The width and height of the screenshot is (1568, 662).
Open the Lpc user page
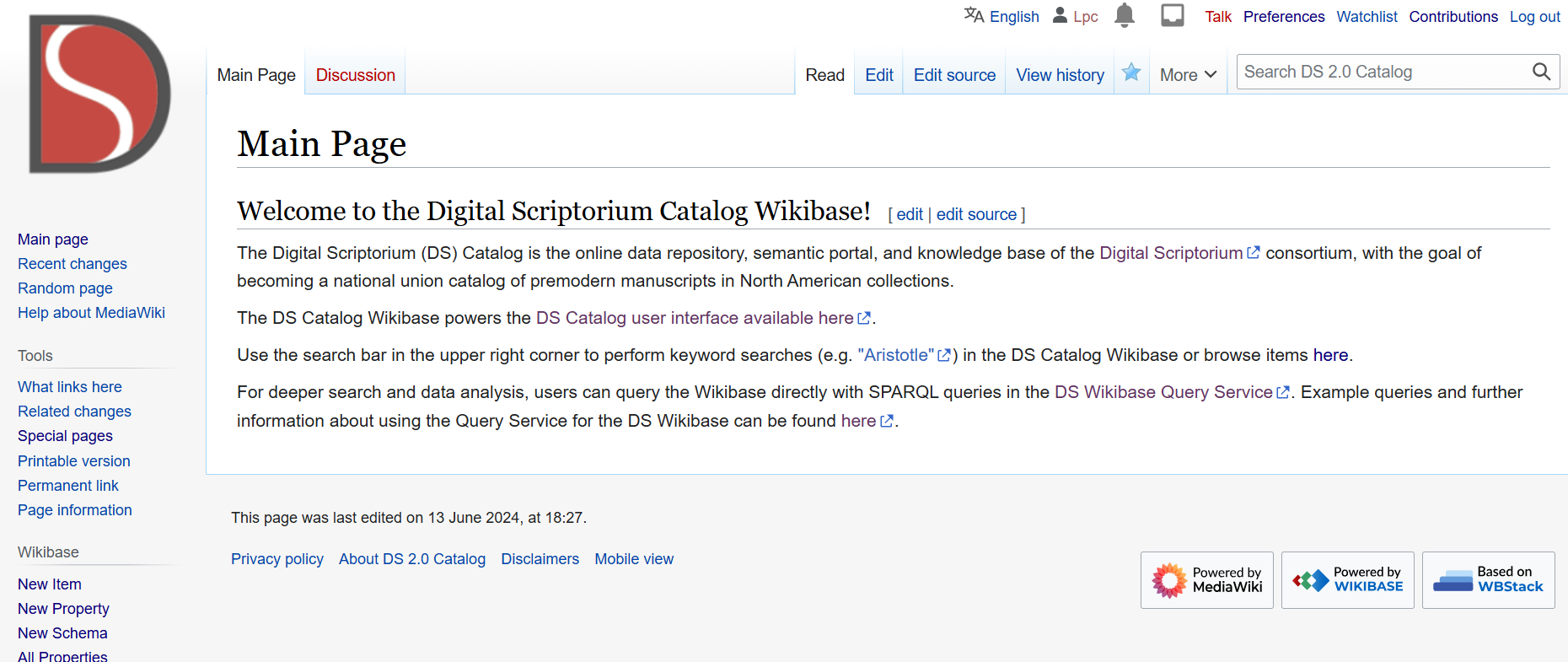[x=1085, y=17]
